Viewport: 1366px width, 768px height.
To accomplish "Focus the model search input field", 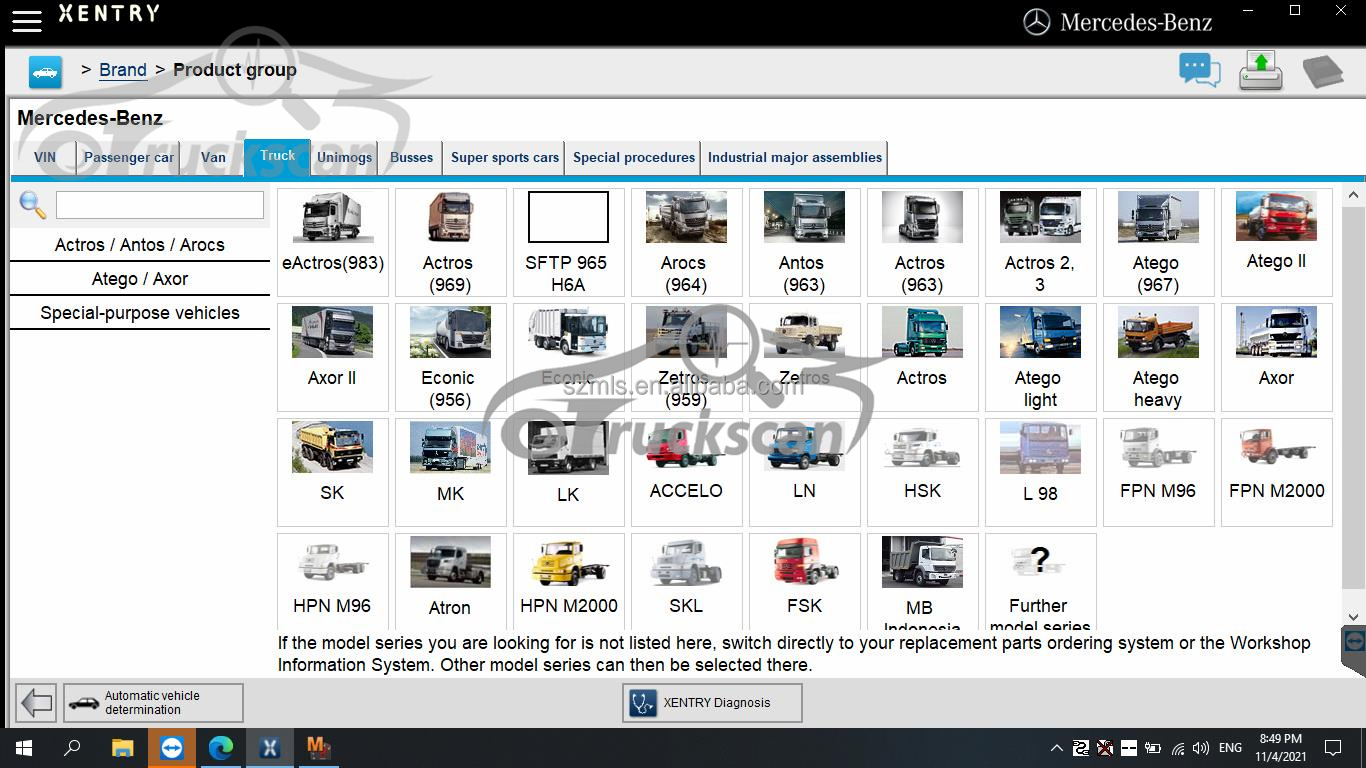I will coord(160,205).
